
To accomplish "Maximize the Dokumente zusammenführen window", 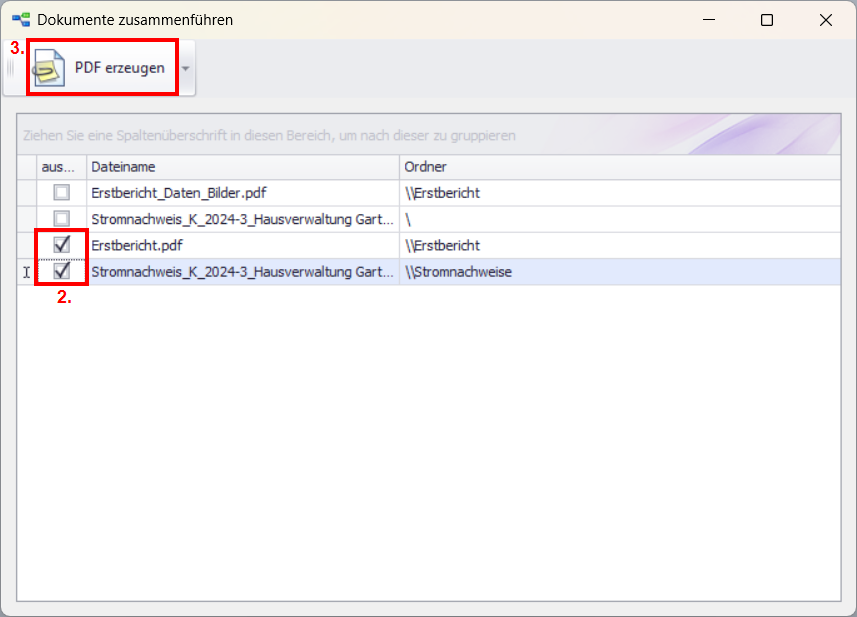I will click(x=766, y=20).
